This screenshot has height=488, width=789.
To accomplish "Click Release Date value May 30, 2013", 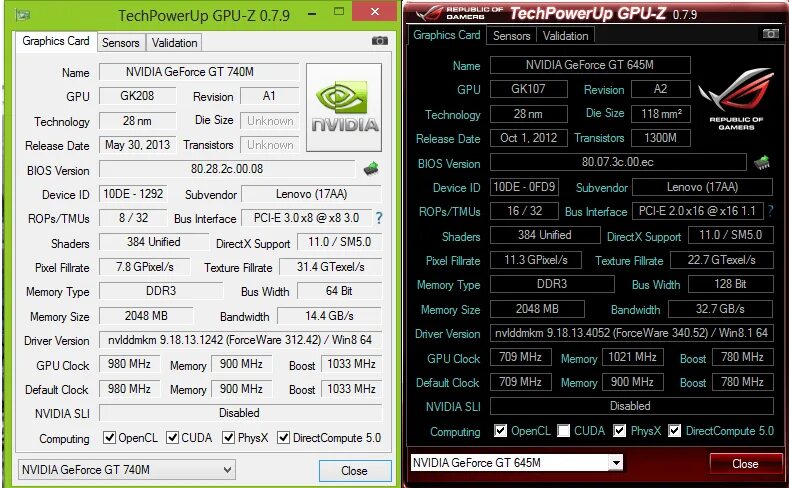I will coord(137,145).
